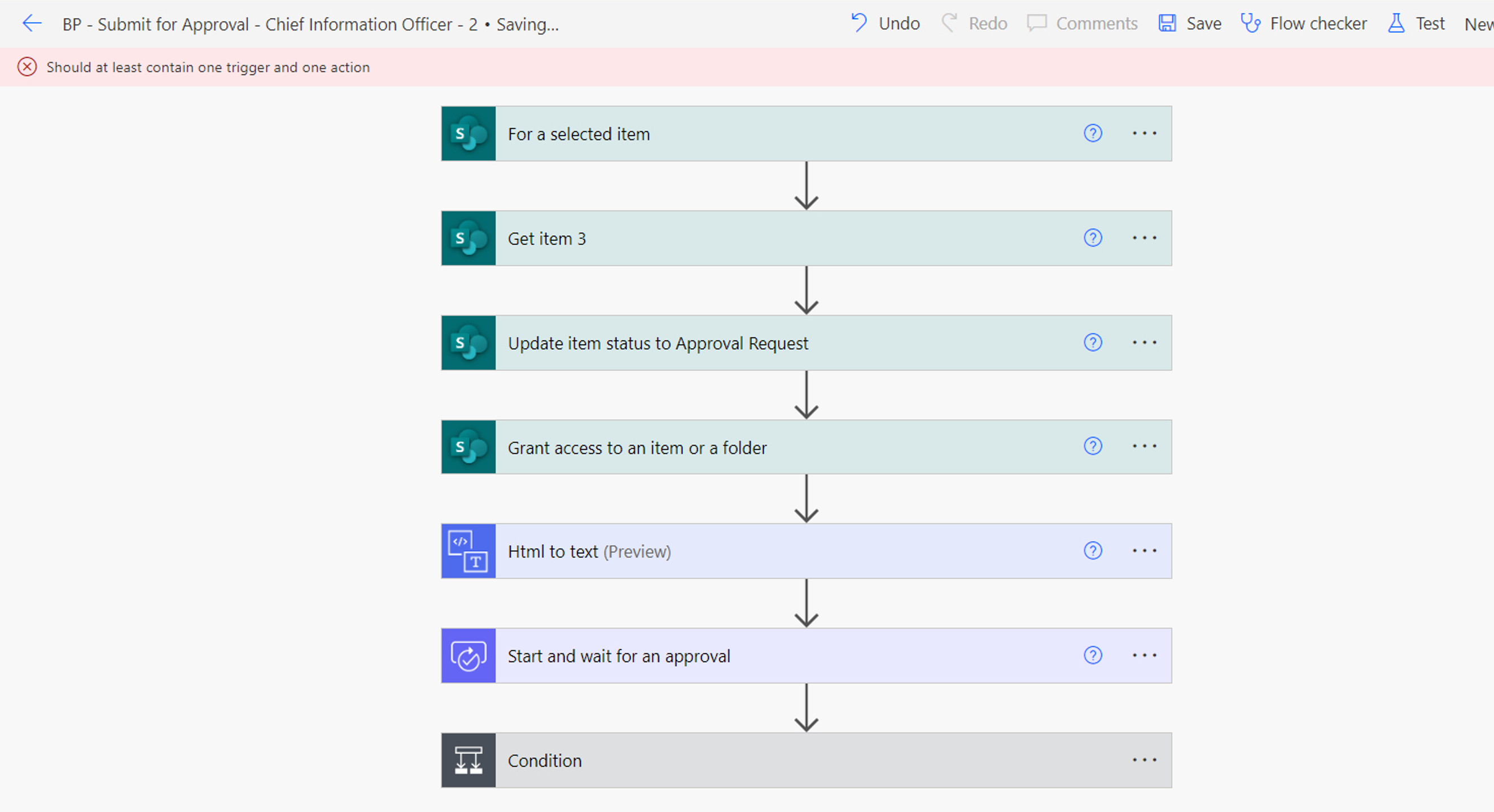This screenshot has height=812, width=1494.
Task: Open more options for Update item status
Action: 1144,343
